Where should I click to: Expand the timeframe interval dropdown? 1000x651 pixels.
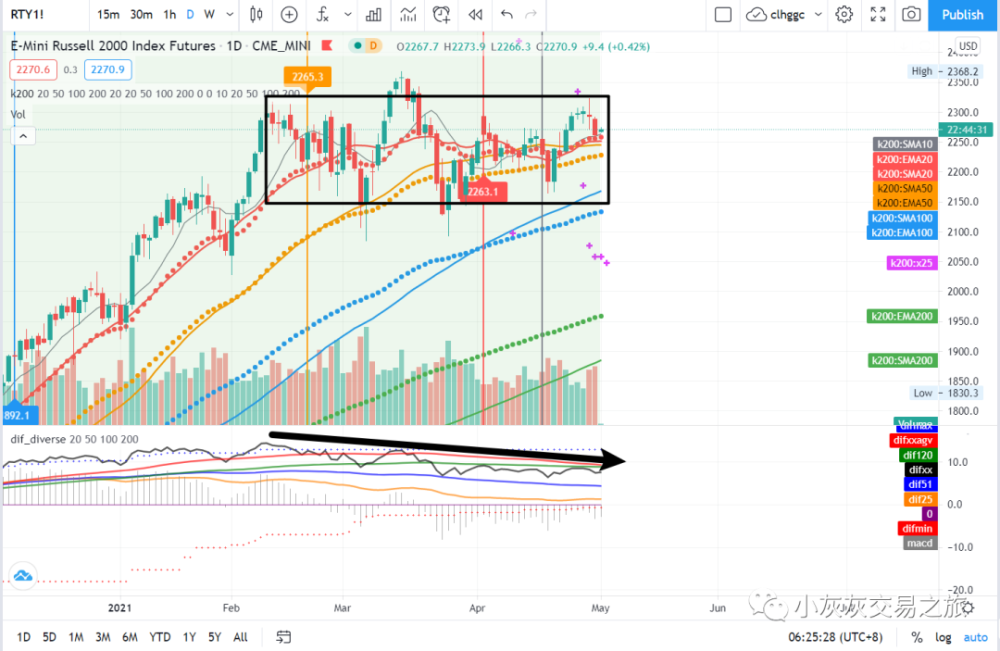230,14
